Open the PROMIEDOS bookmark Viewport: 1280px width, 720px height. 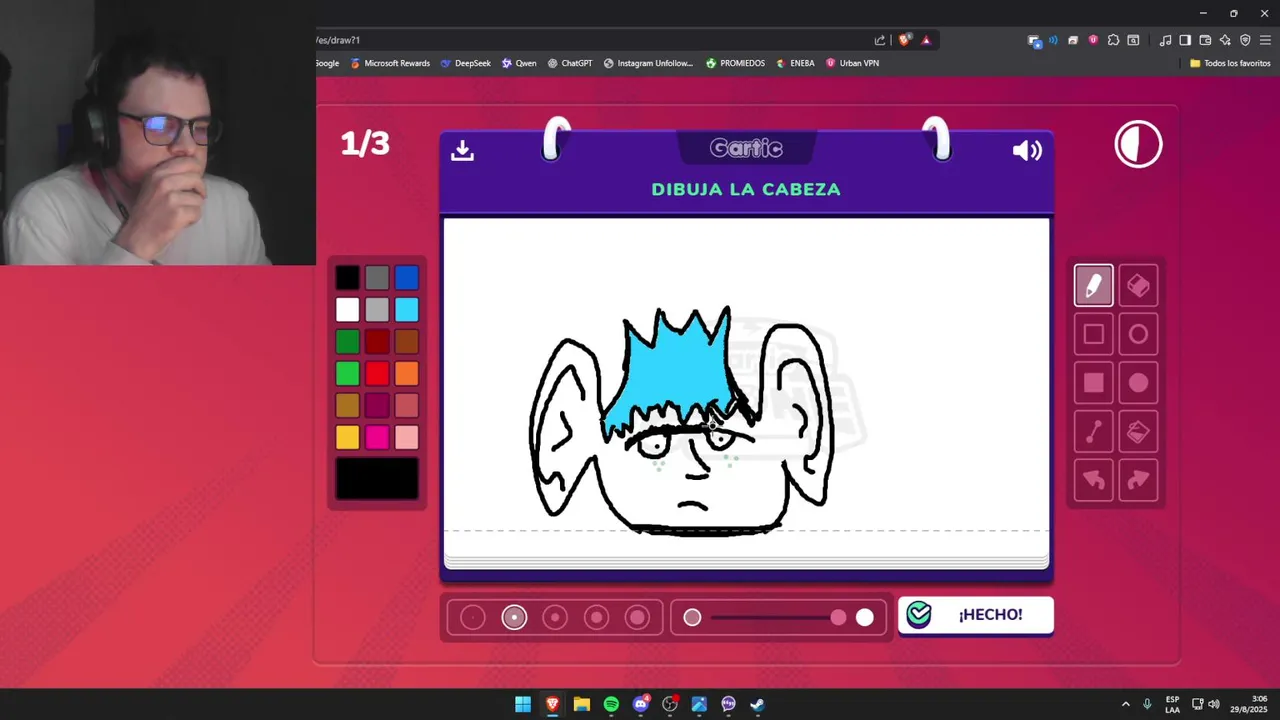(x=735, y=63)
